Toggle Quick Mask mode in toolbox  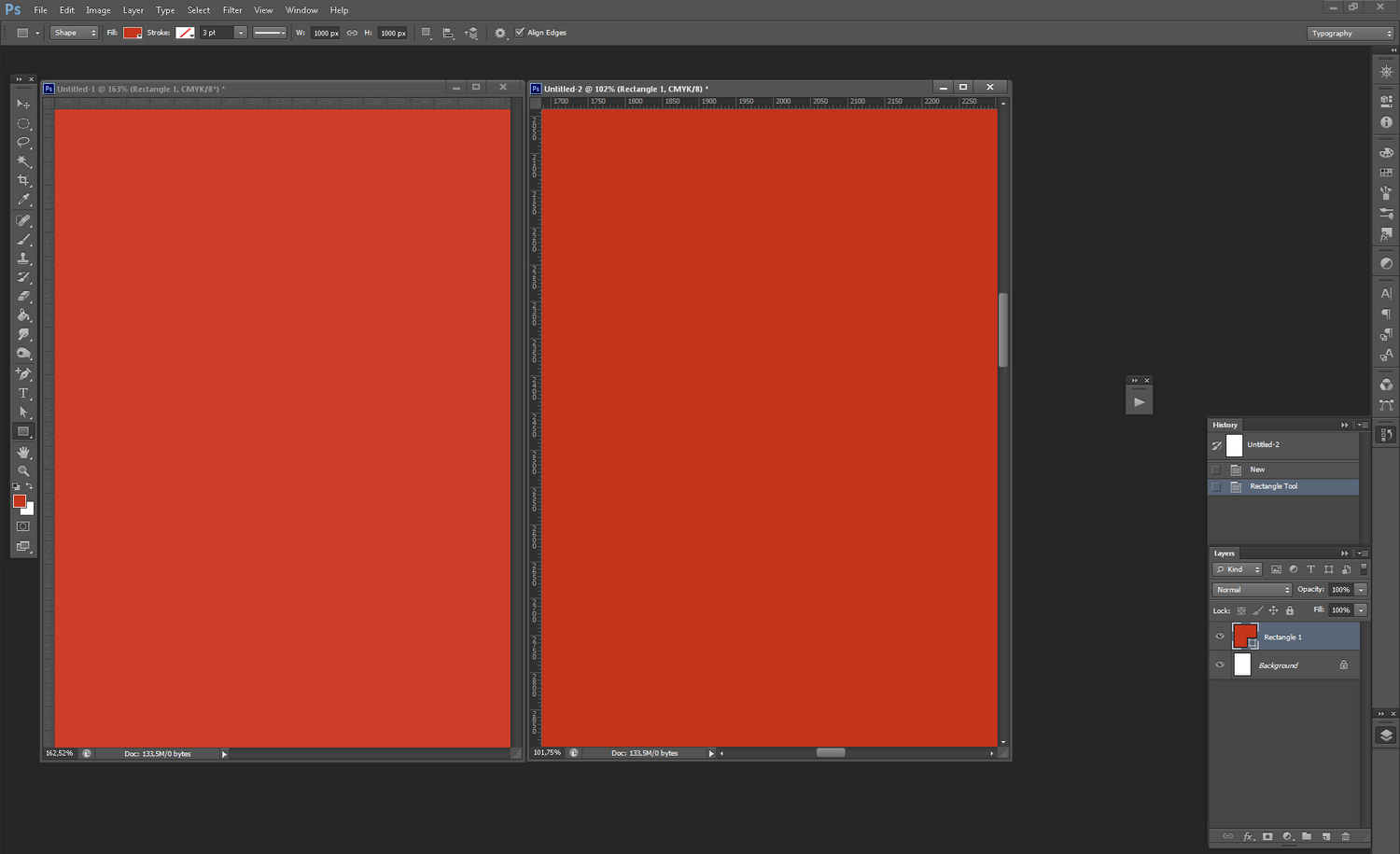click(x=23, y=526)
